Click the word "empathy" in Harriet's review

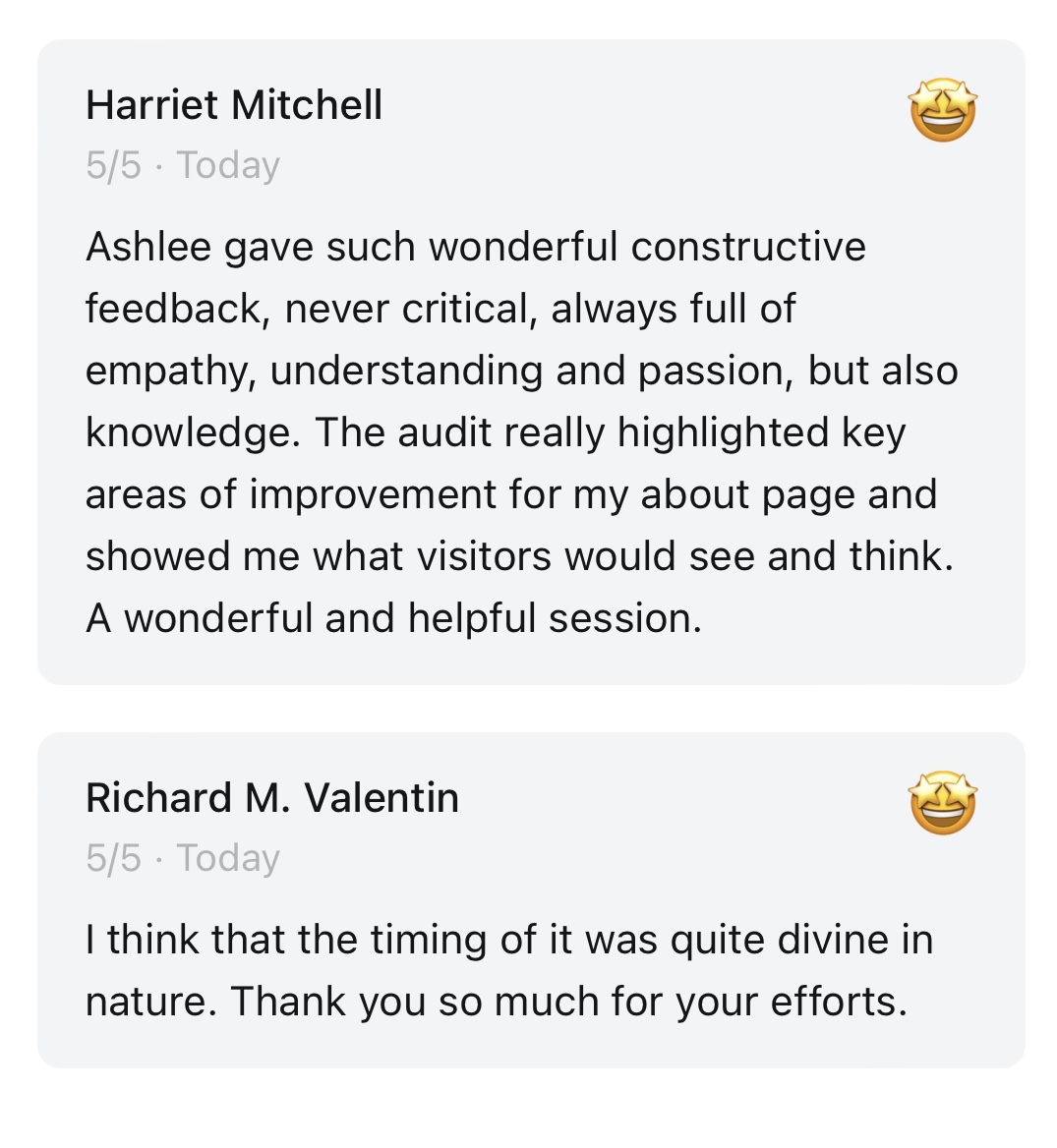tap(169, 371)
